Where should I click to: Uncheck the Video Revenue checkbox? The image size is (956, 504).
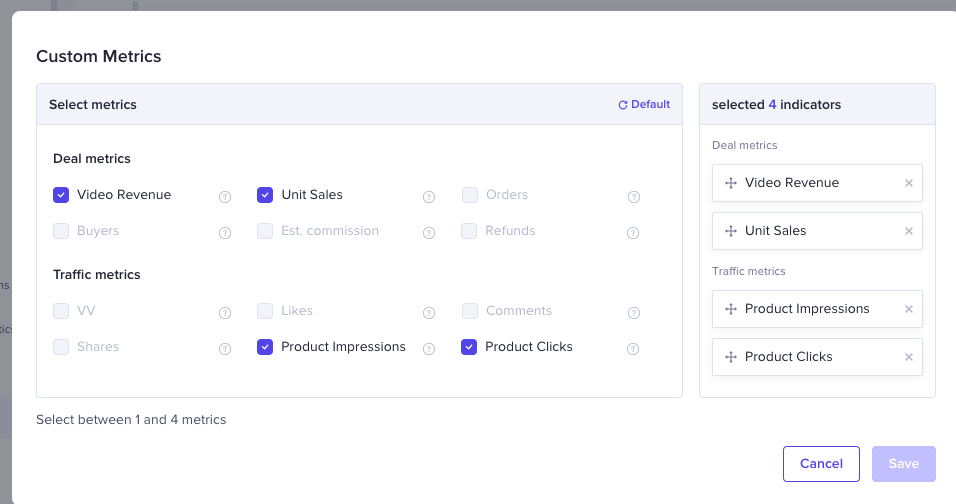click(x=61, y=195)
